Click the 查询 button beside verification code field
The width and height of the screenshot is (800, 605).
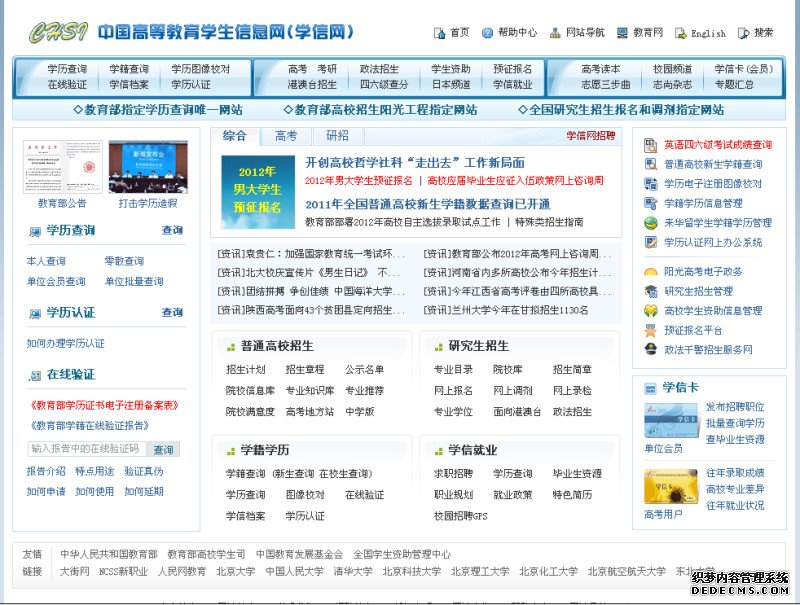(163, 449)
